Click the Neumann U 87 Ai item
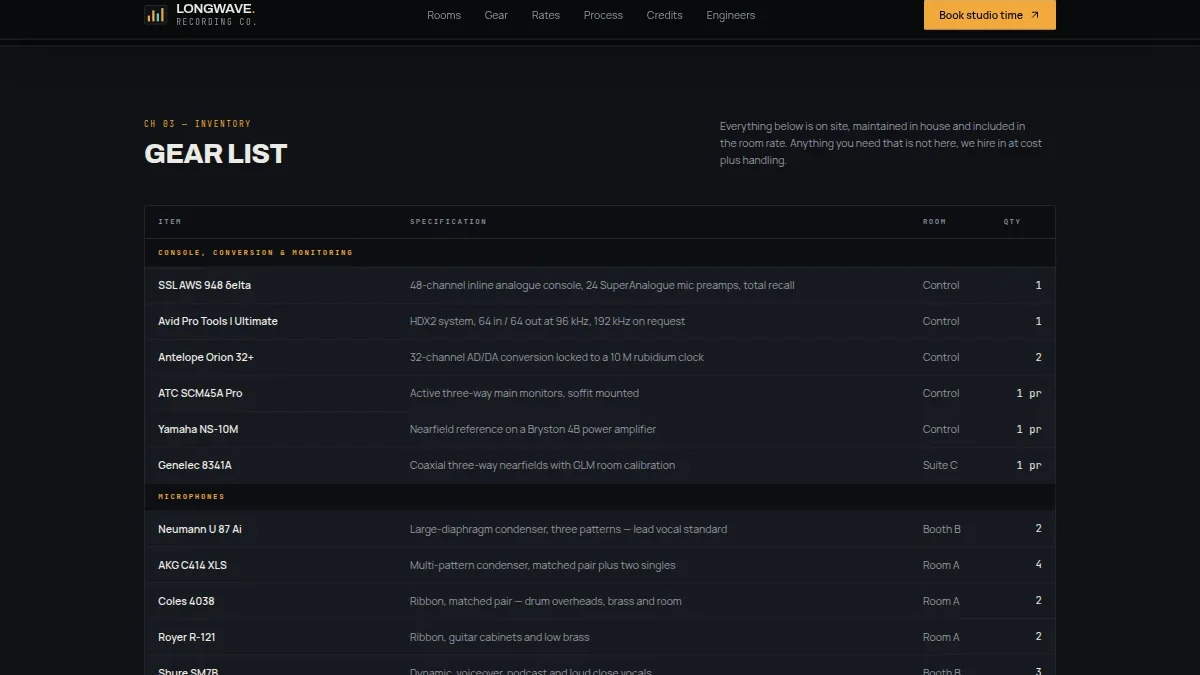This screenshot has width=1200, height=675. pyautogui.click(x=200, y=529)
